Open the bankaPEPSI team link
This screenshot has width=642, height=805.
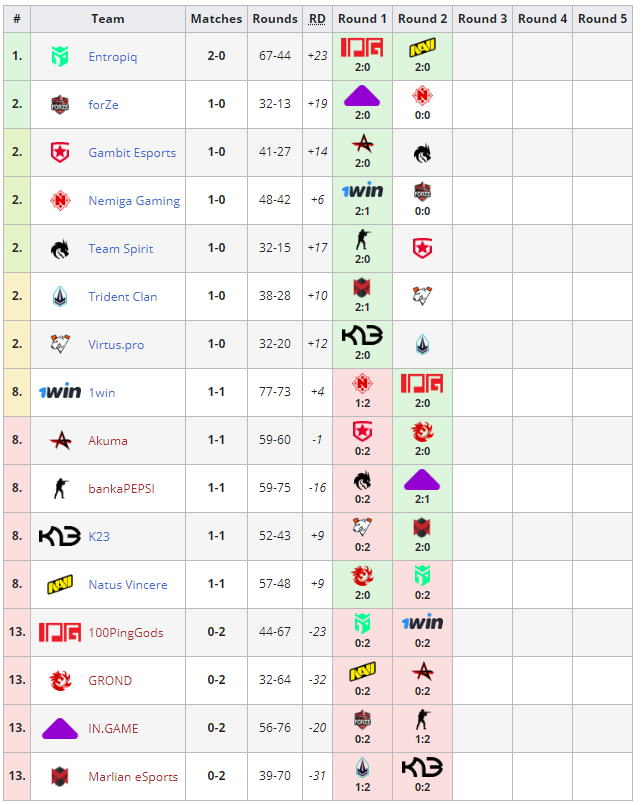point(121,489)
